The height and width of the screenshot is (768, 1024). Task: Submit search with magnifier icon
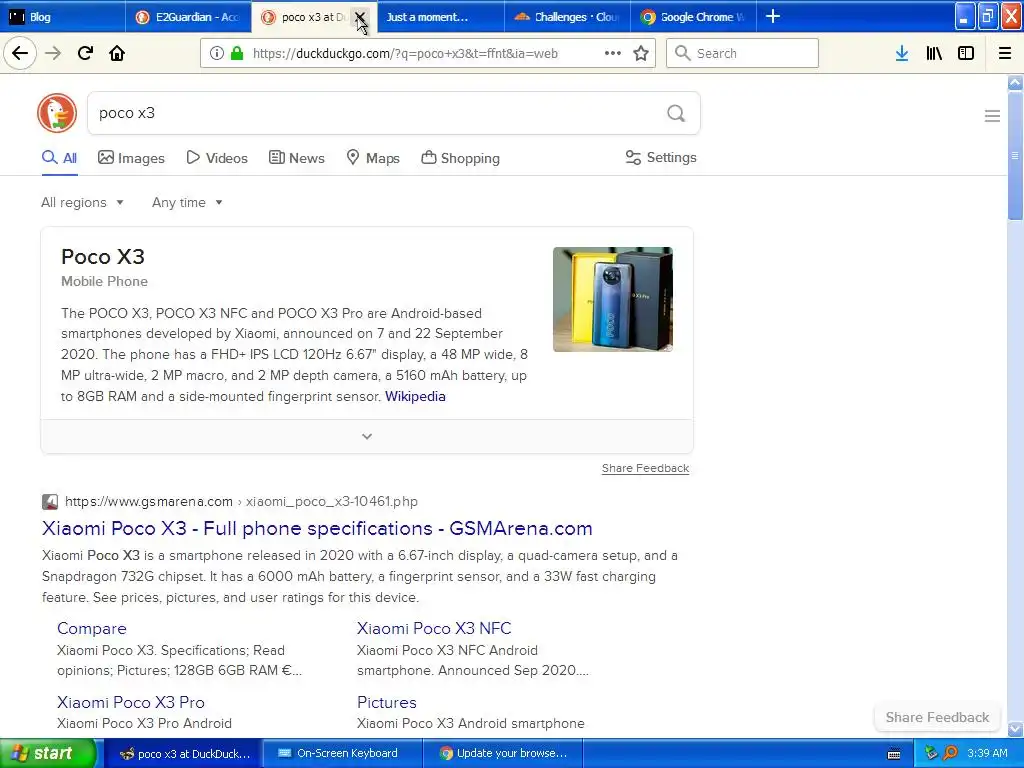pos(676,114)
